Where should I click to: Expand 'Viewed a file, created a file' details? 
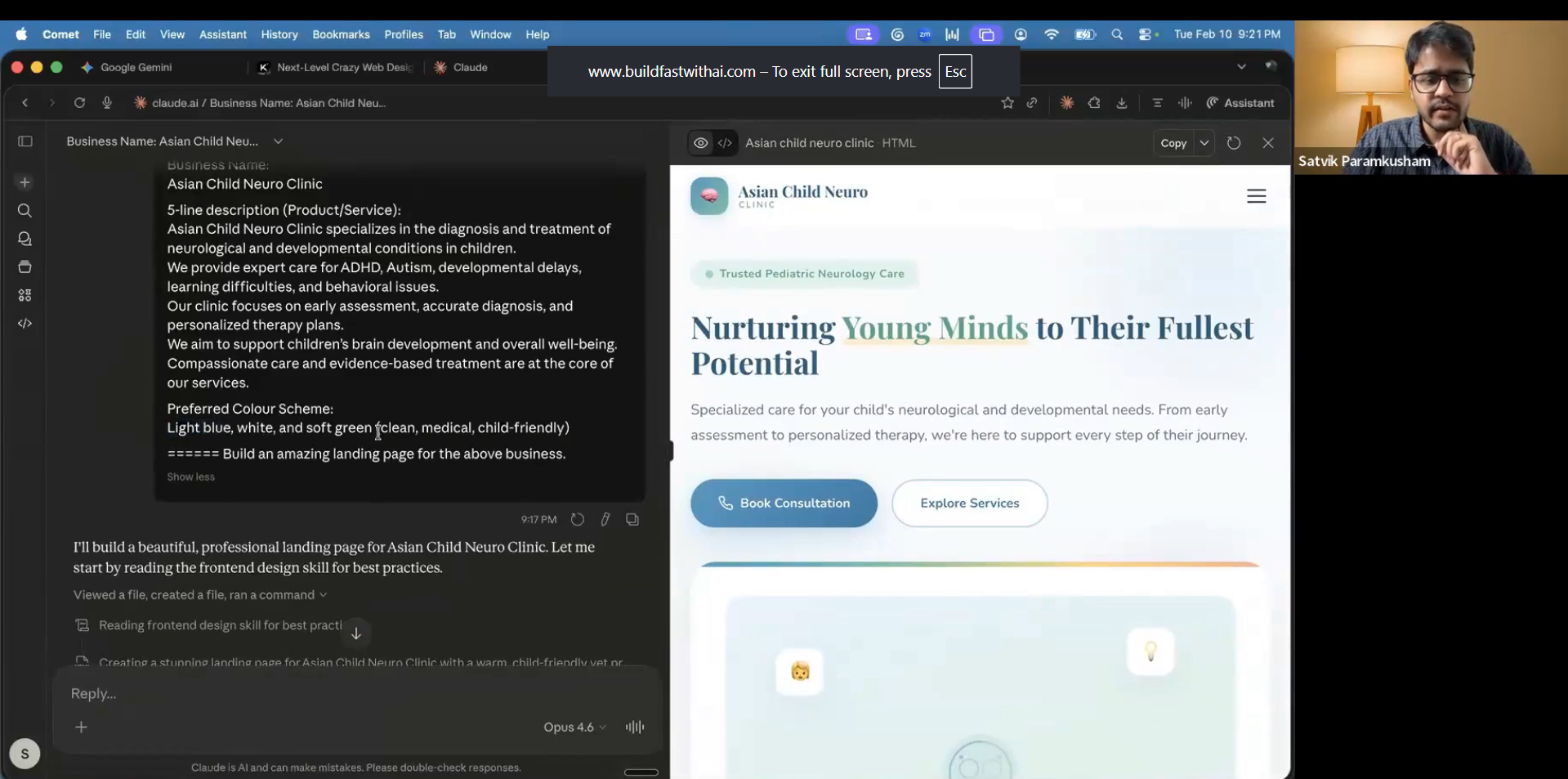pyautogui.click(x=200, y=595)
